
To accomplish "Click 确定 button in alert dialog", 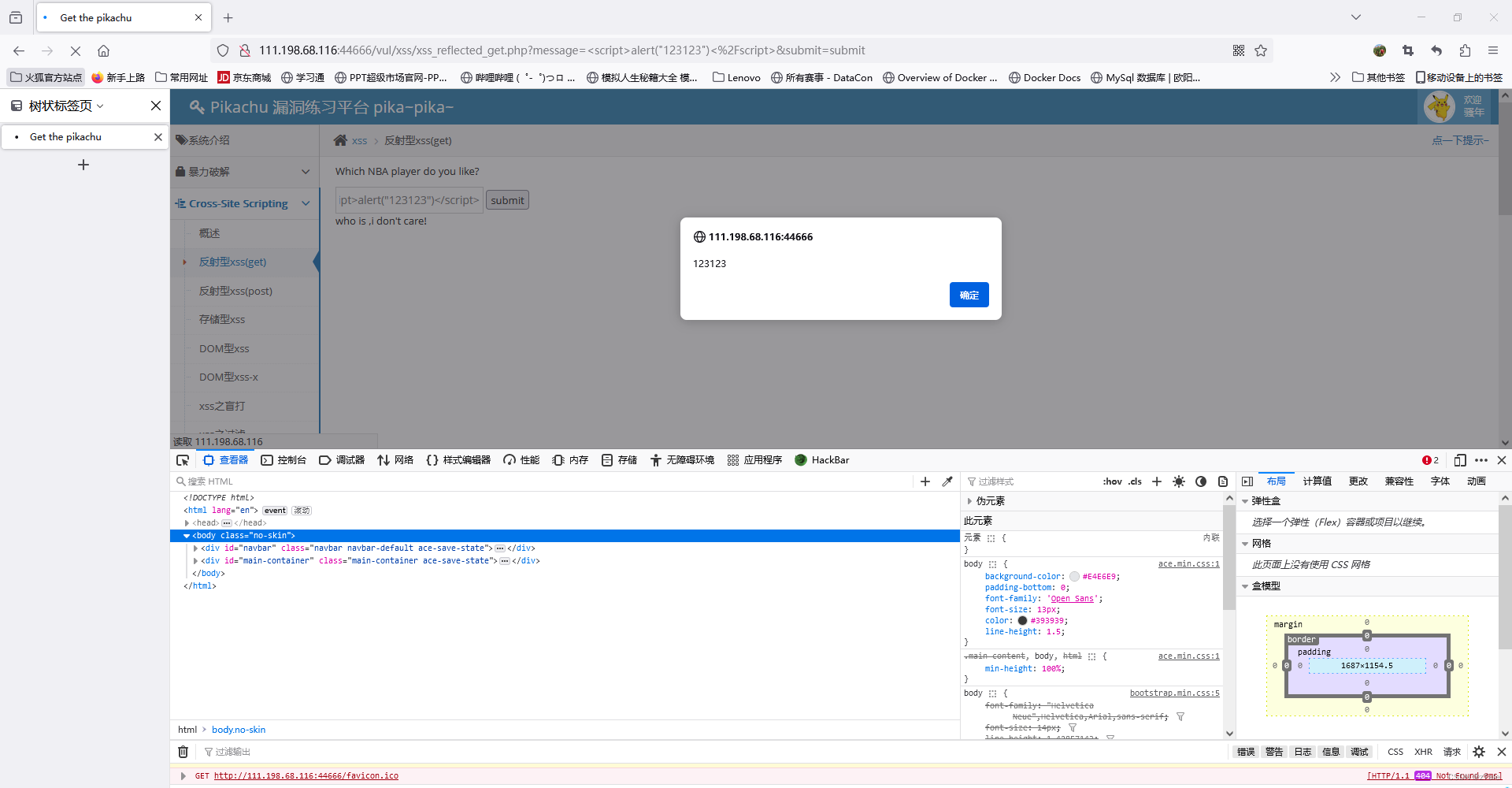I will tap(969, 295).
